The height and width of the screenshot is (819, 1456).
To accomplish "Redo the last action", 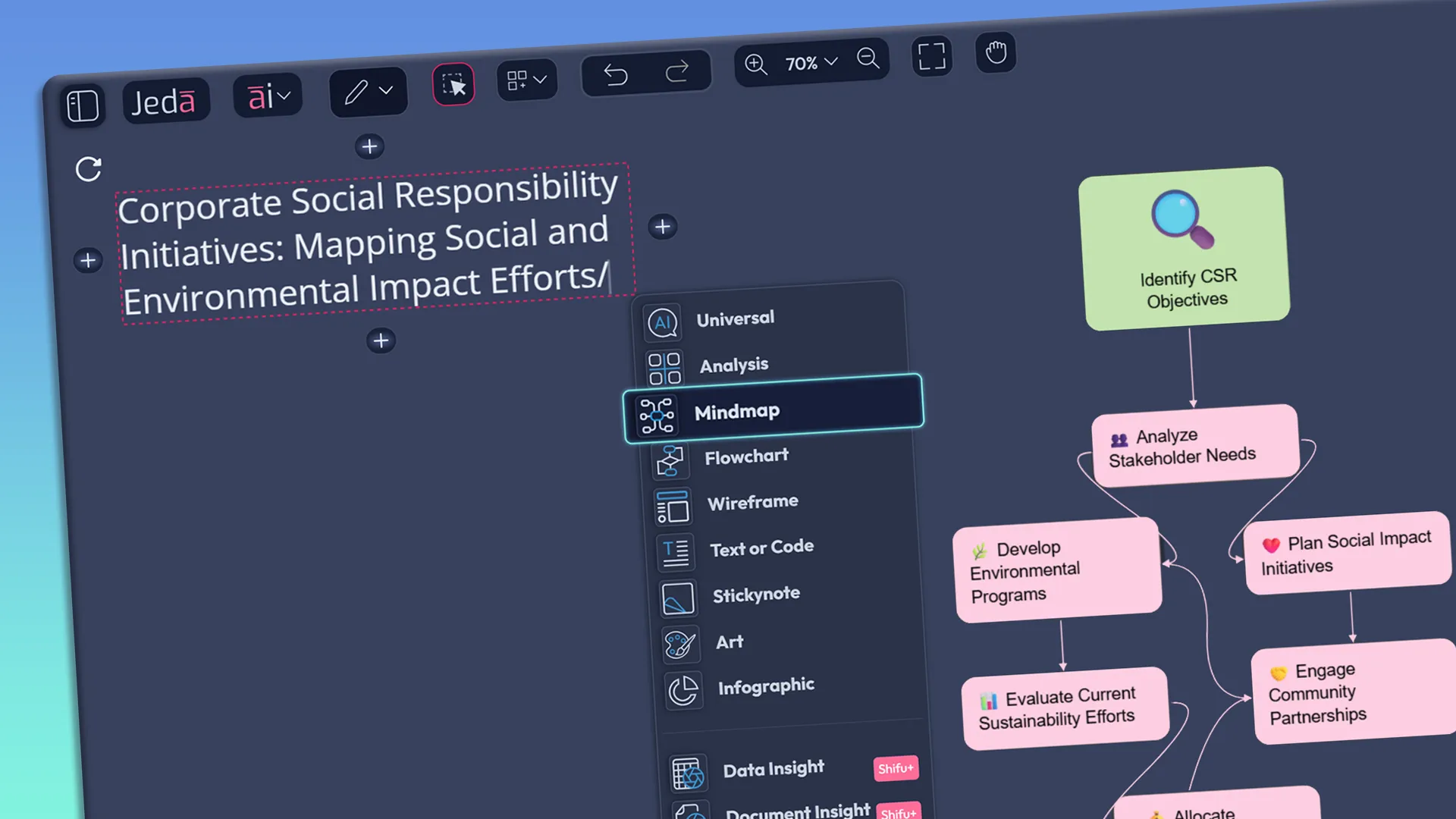I will pyautogui.click(x=677, y=71).
